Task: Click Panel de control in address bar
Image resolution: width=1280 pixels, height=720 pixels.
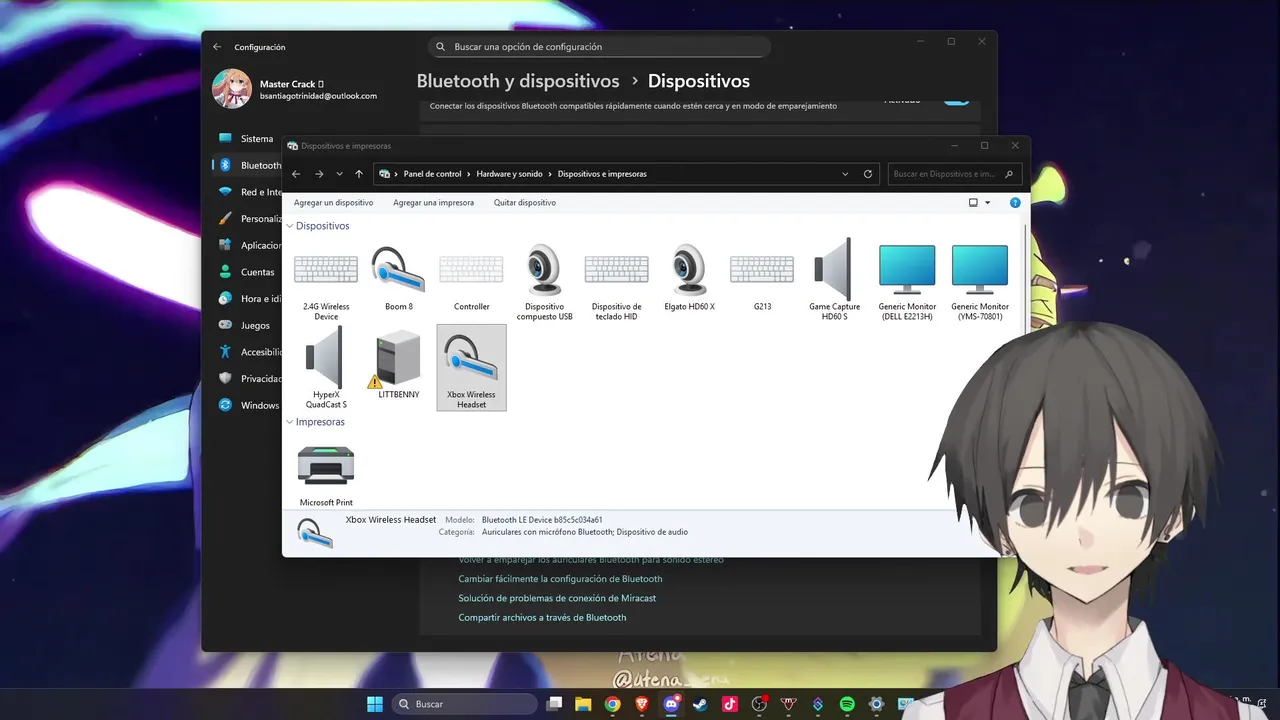Action: pyautogui.click(x=433, y=174)
